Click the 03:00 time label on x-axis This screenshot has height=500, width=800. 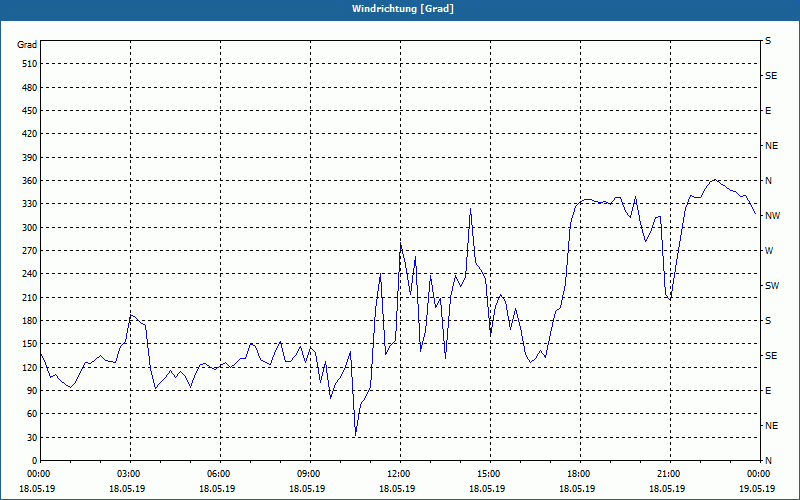pyautogui.click(x=131, y=474)
